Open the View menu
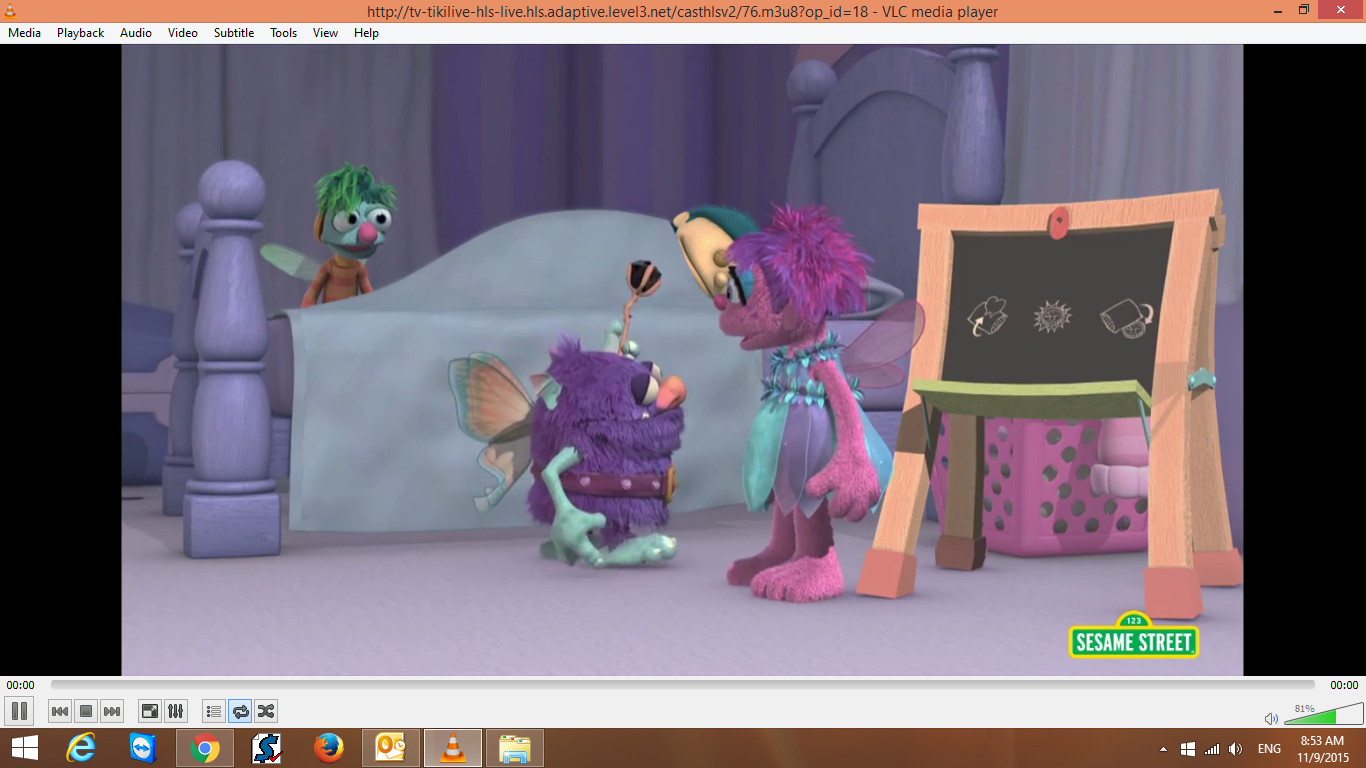 click(325, 33)
